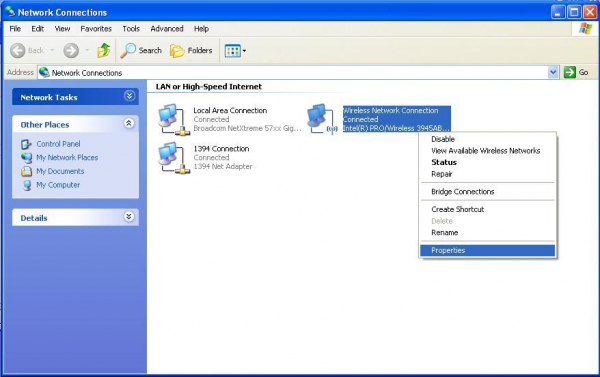Choose Repair from the context menu

click(x=487, y=174)
